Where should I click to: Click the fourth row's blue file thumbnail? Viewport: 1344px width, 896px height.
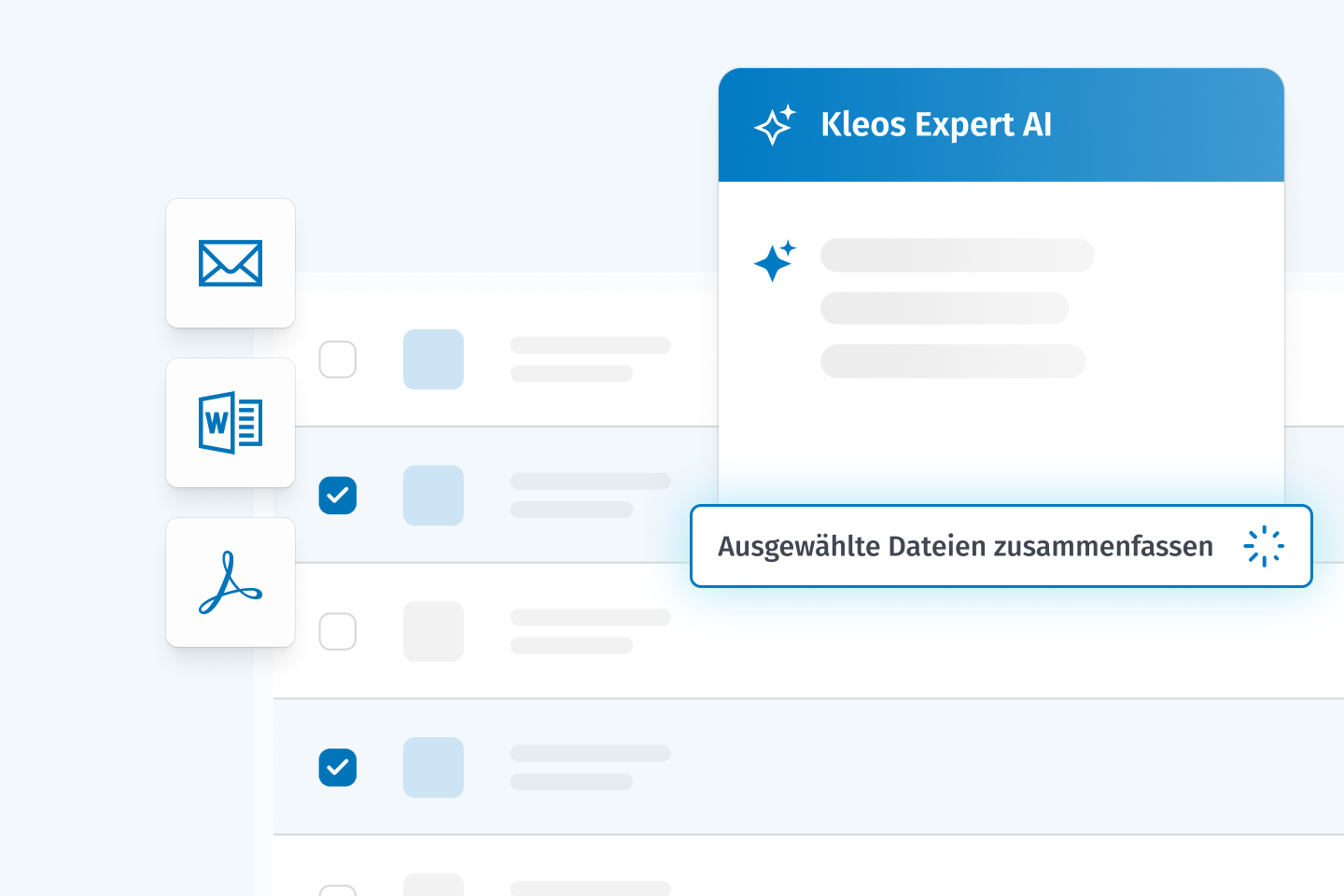[433, 767]
